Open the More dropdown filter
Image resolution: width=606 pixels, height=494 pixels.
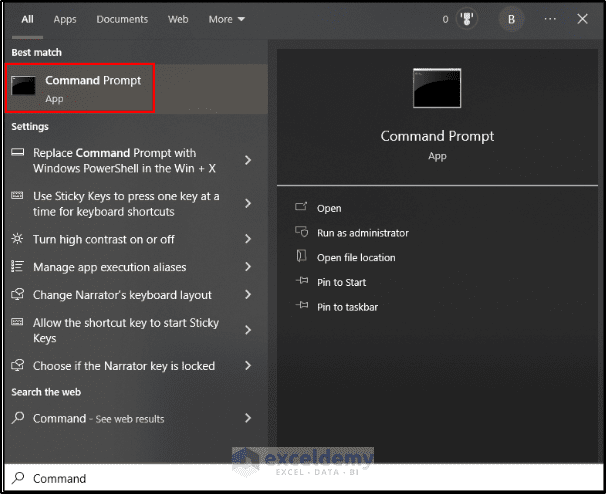point(226,19)
